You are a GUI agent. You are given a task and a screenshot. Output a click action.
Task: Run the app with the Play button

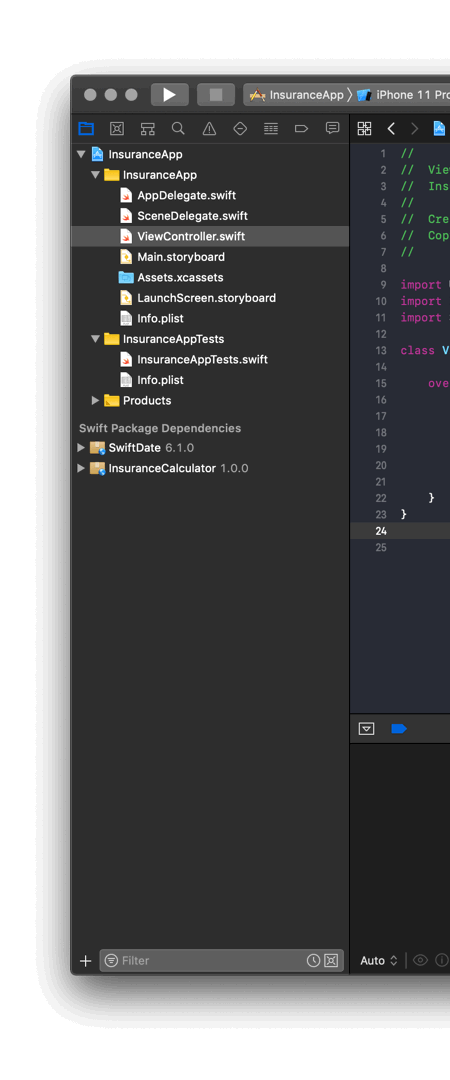pos(170,95)
